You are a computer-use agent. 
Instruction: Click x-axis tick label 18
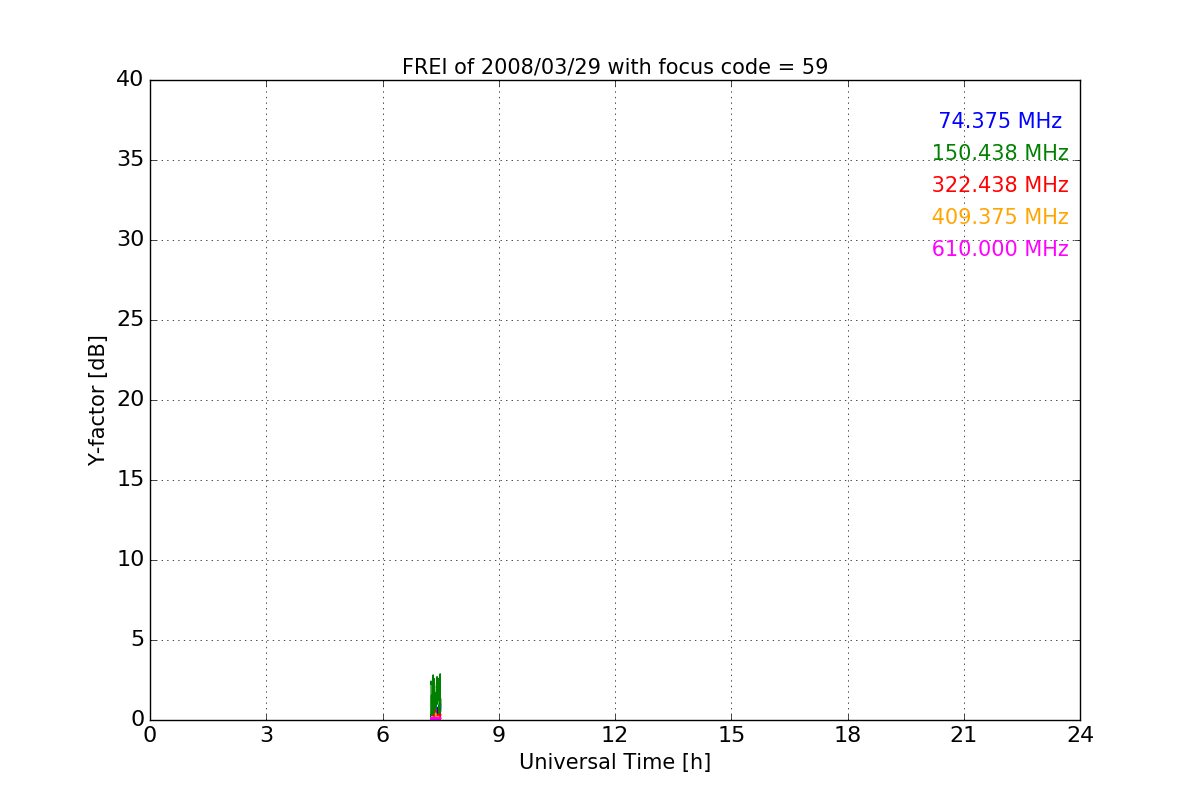(x=848, y=735)
